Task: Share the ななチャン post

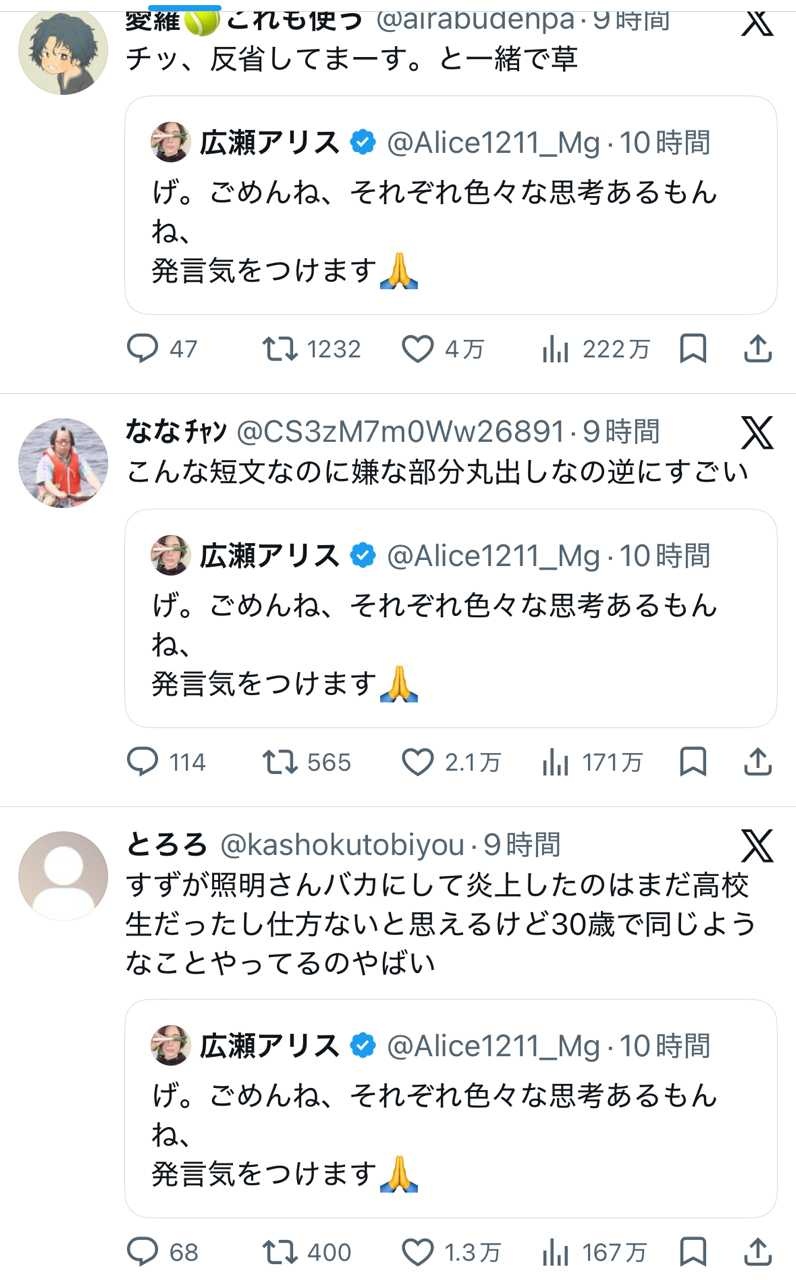Action: pos(759,763)
